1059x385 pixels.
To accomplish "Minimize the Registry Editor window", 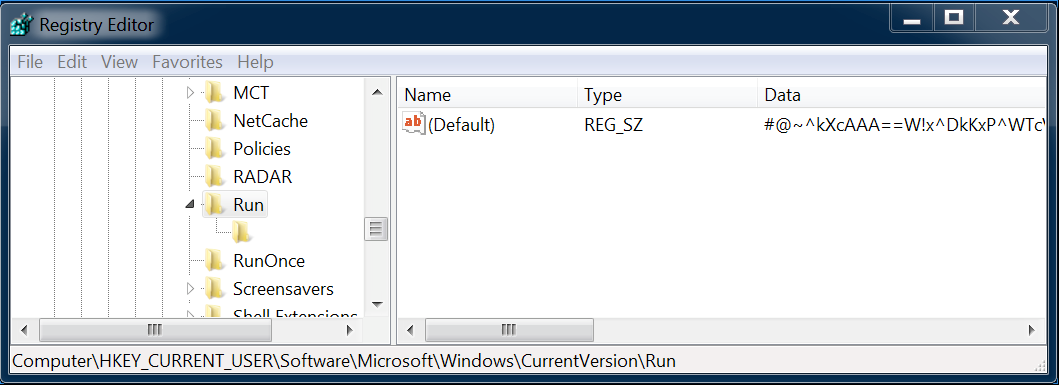I will [x=912, y=19].
